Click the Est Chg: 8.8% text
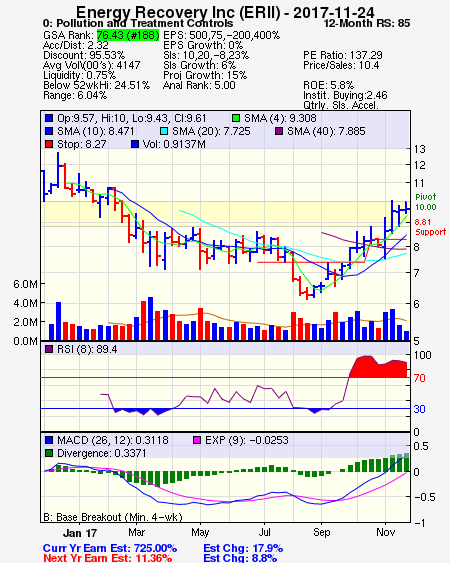 pyautogui.click(x=240, y=558)
